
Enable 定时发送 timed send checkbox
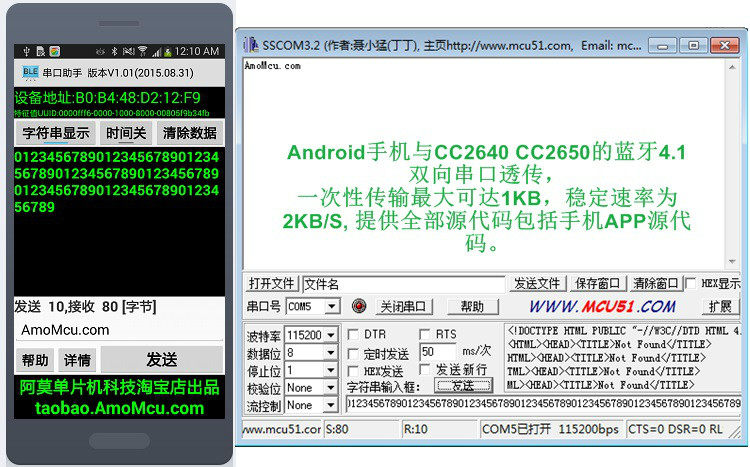353,354
